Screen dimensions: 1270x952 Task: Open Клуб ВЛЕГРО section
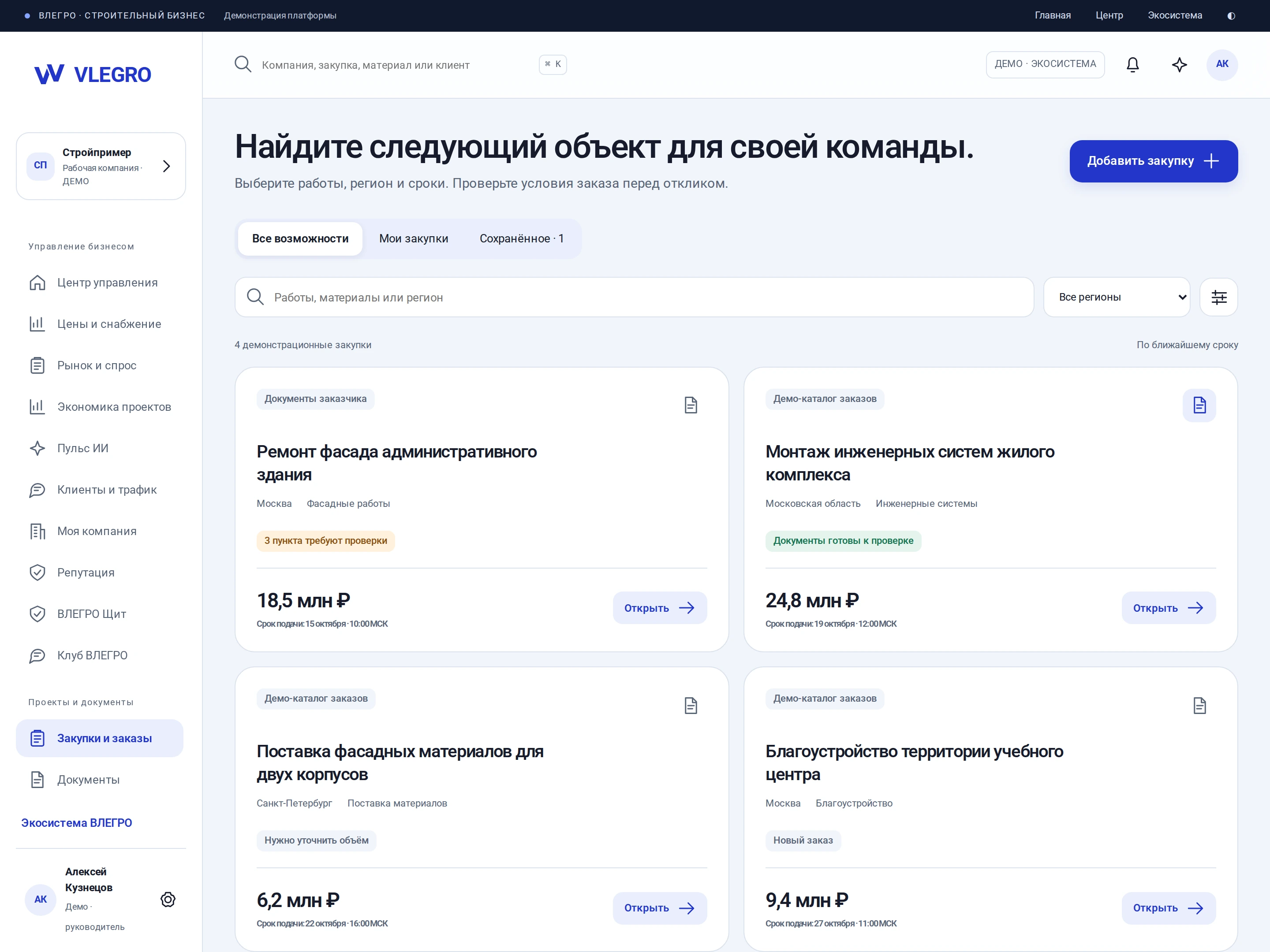(100, 655)
